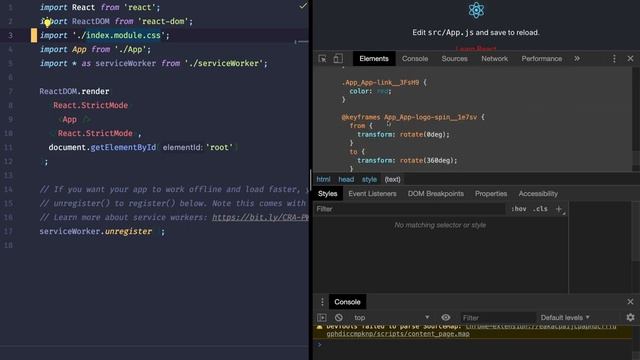Open the Accessibility tab
Screen dimensions: 640x360
tap(538, 194)
